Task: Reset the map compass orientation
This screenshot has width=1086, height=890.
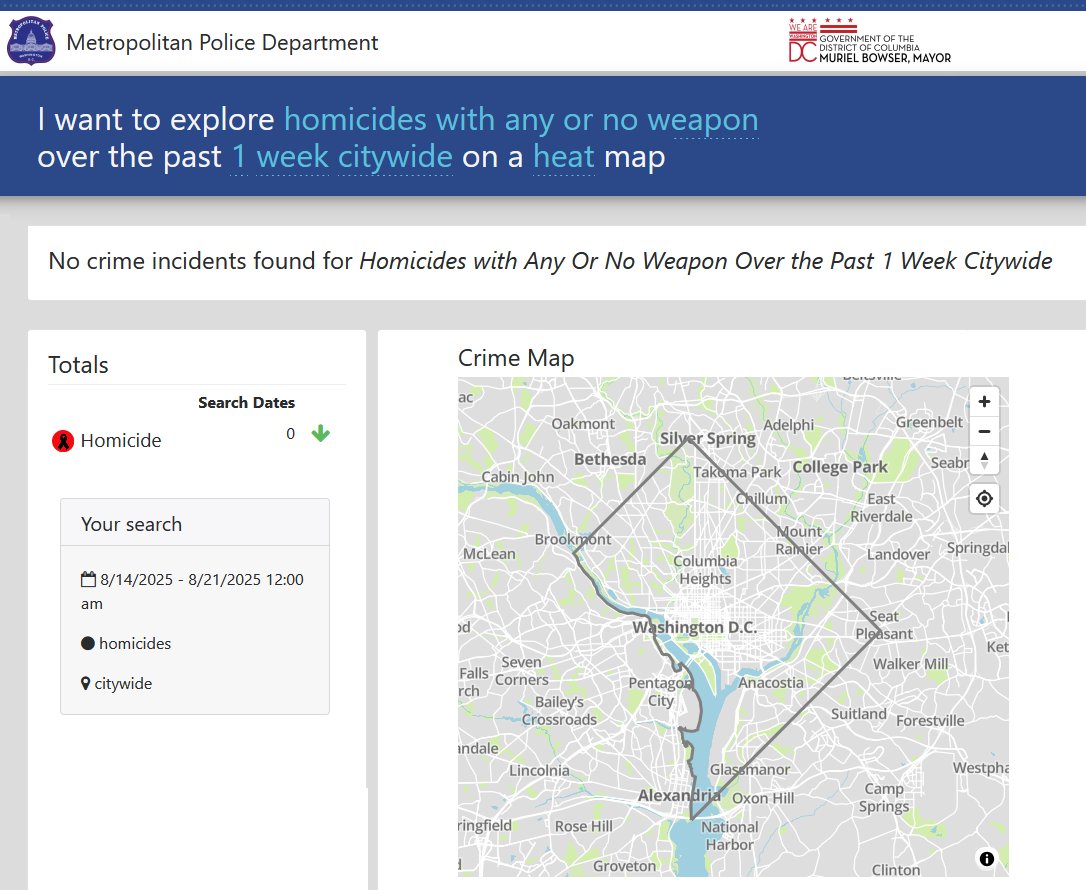Action: [x=984, y=460]
